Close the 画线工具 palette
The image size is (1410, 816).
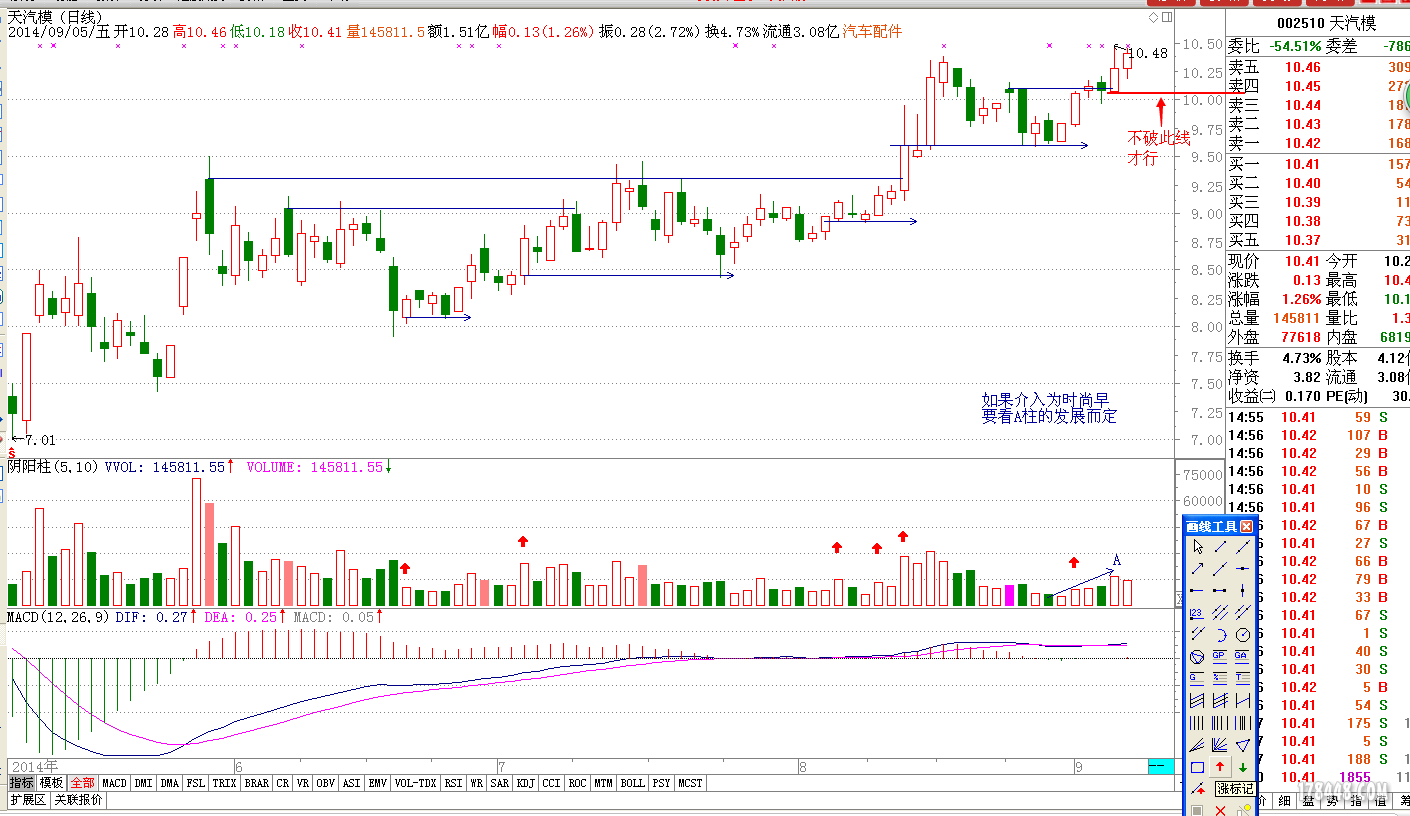1246,527
